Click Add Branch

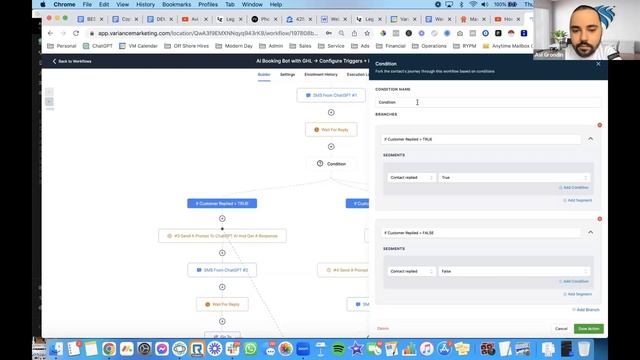[x=586, y=310]
